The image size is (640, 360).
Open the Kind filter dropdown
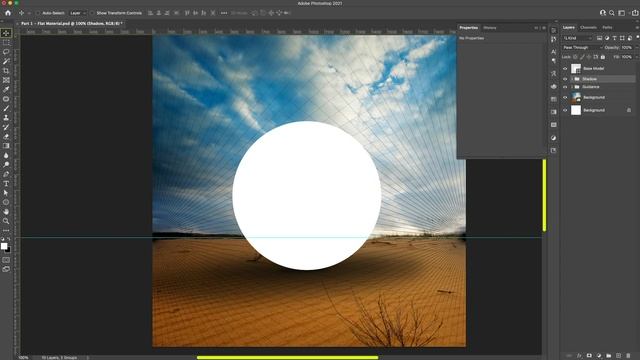coord(578,38)
